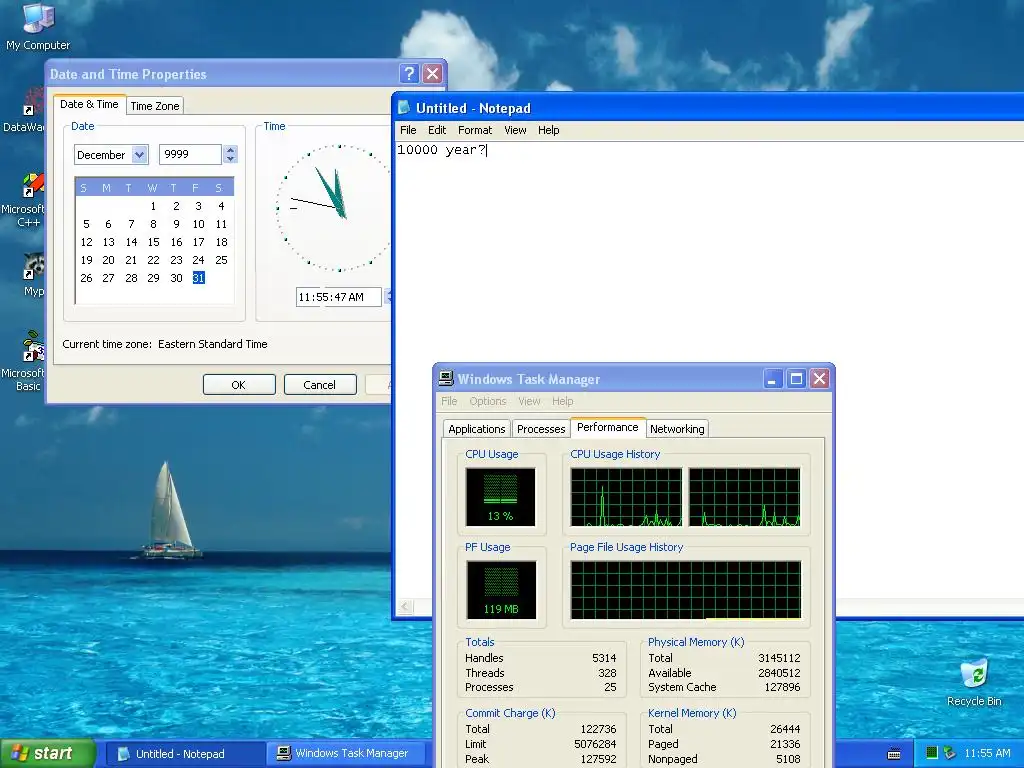Switch to the Processes tab
The height and width of the screenshot is (768, 1024).
pos(541,429)
